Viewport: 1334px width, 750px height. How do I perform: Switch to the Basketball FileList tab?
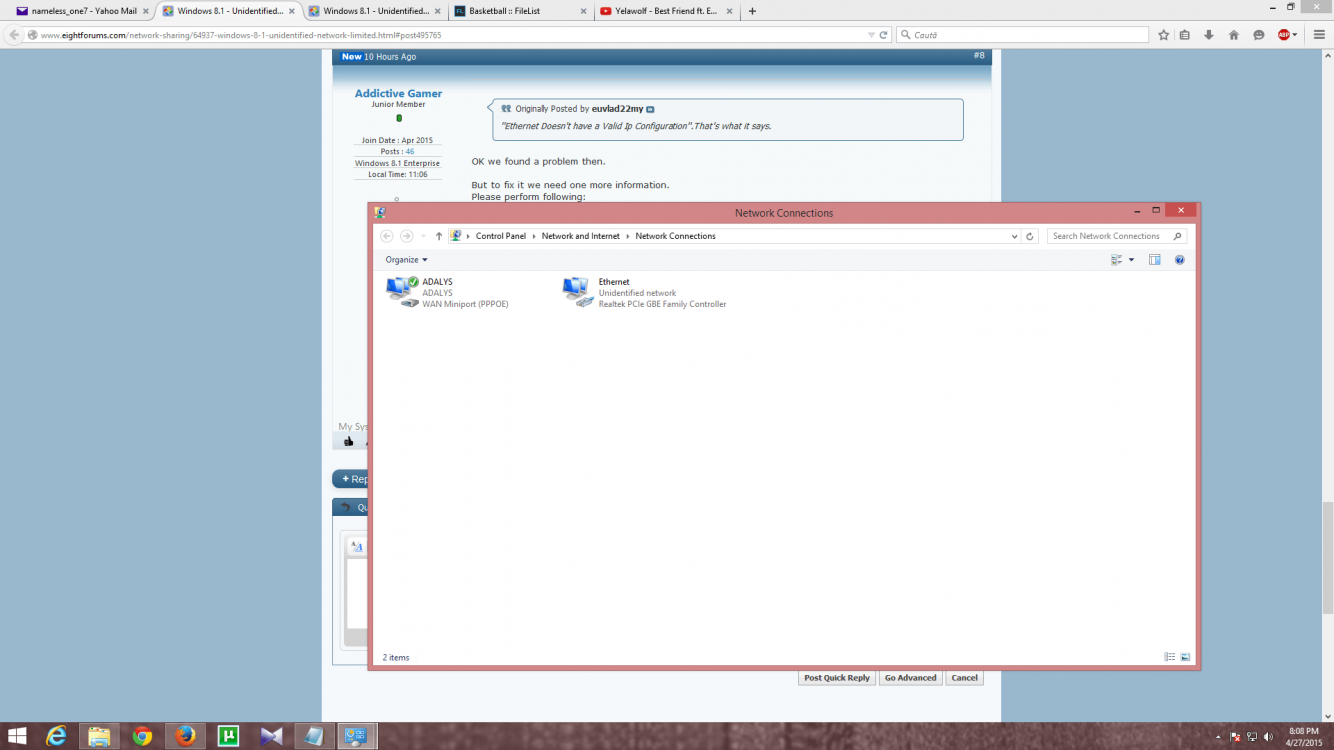[x=520, y=11]
